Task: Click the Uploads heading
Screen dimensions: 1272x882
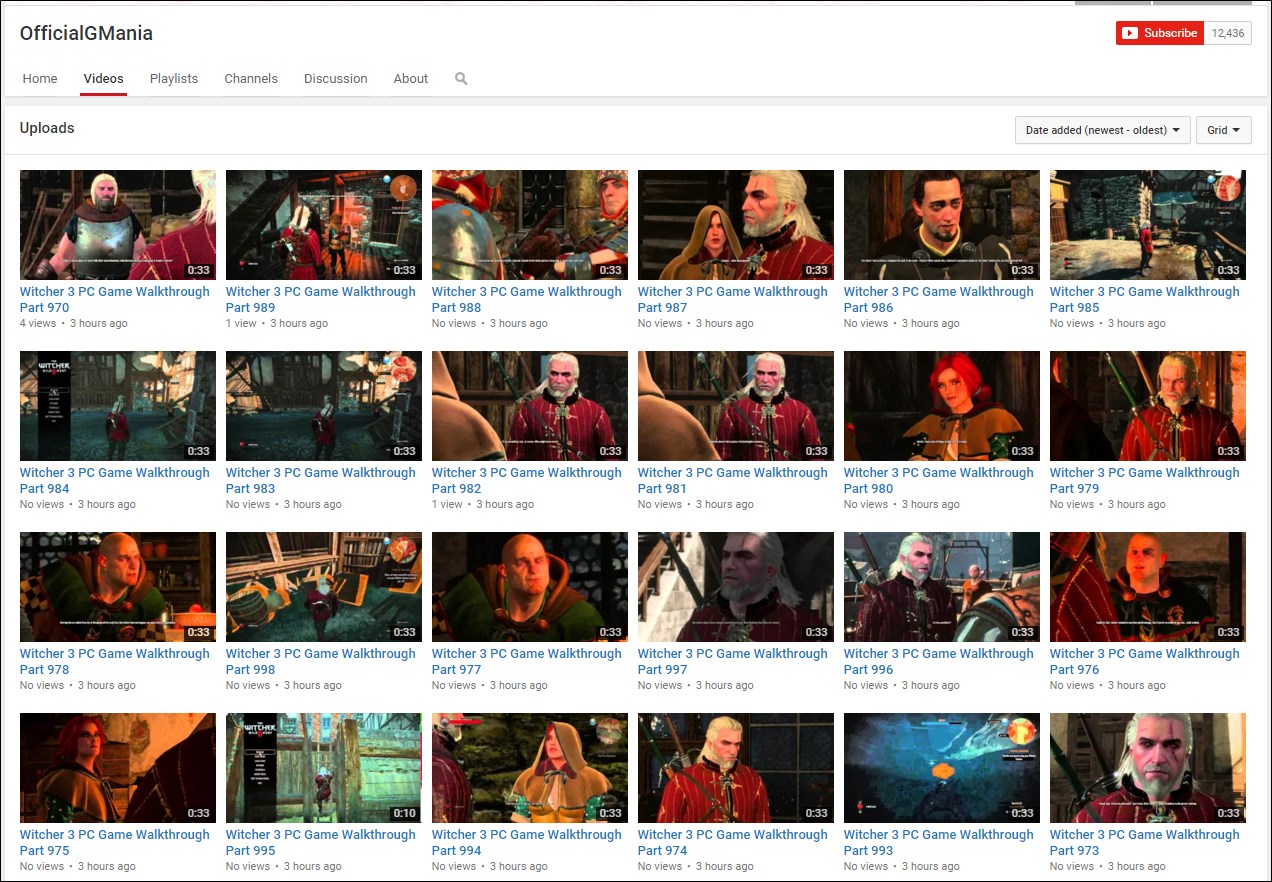Action: pos(47,128)
